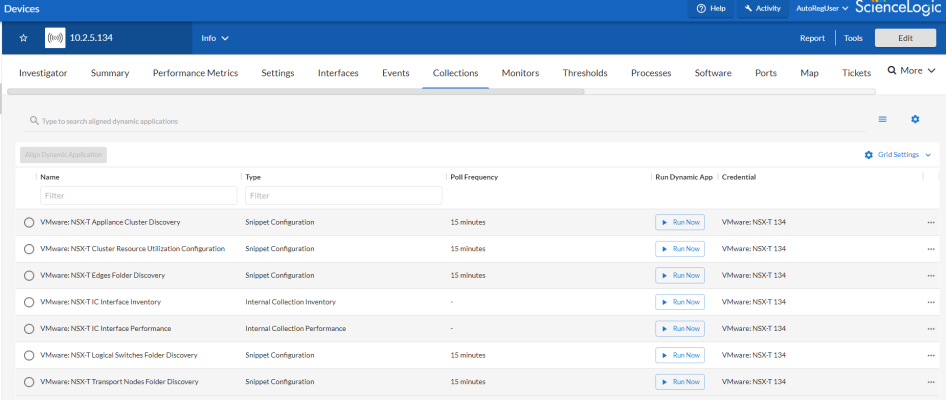Image resolution: width=946 pixels, height=400 pixels.
Task: Go to the Thresholds tab
Action: 585,73
